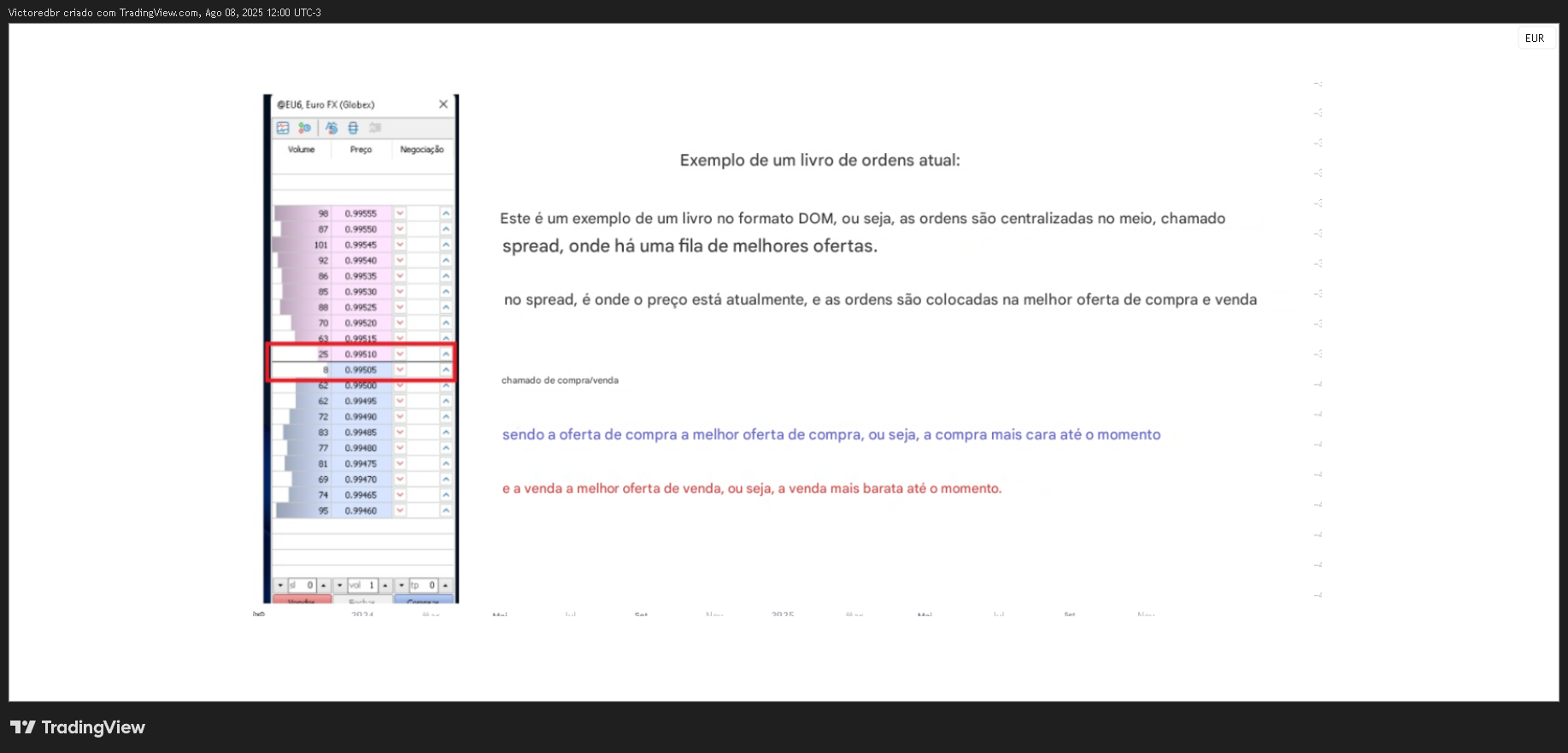Click the red sell arrow at price 0.99525
This screenshot has width=1568, height=753.
coord(400,308)
